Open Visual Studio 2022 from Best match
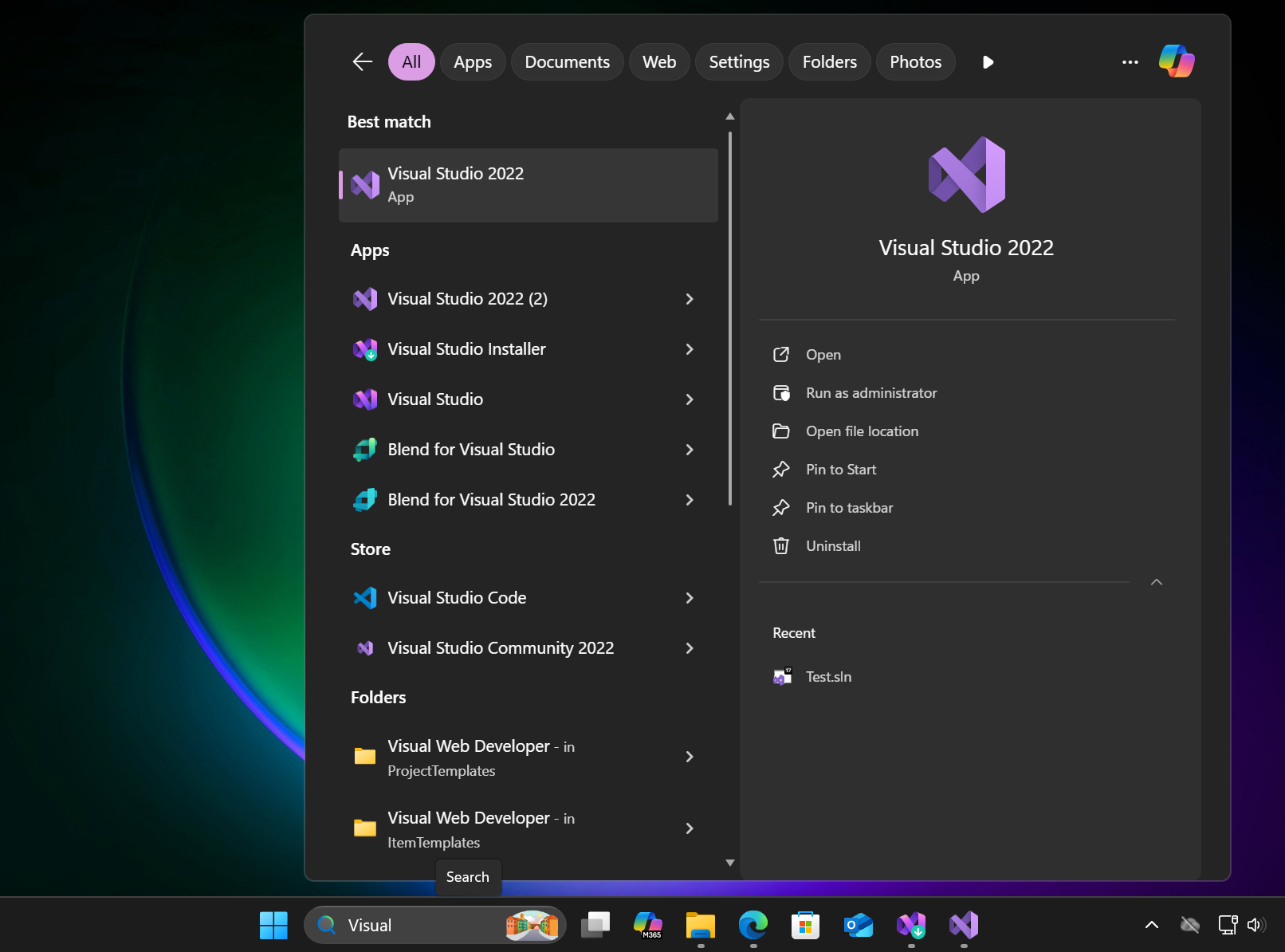The width and height of the screenshot is (1285, 952). click(x=528, y=184)
